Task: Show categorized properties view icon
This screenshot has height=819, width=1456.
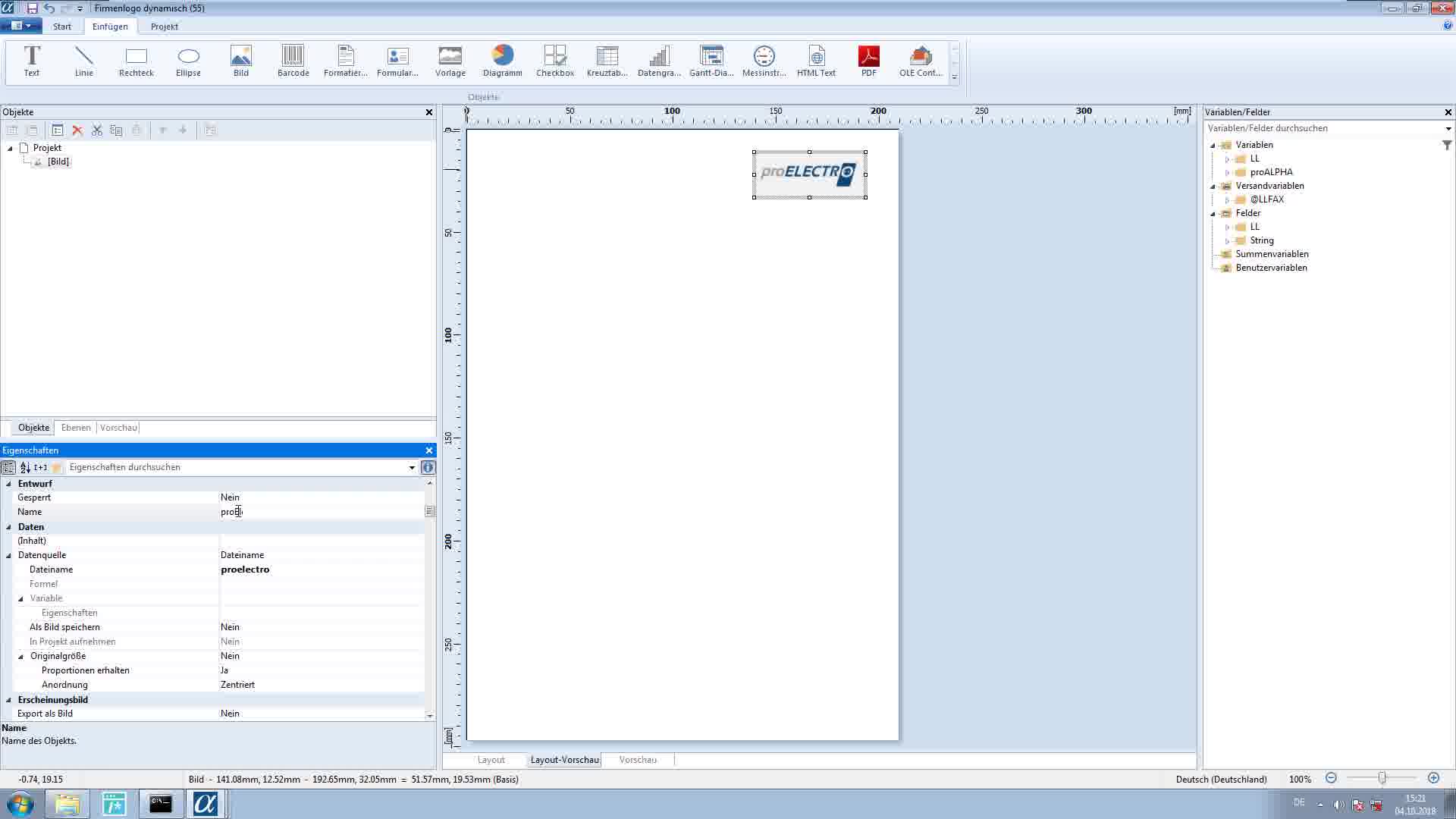Action: point(8,467)
